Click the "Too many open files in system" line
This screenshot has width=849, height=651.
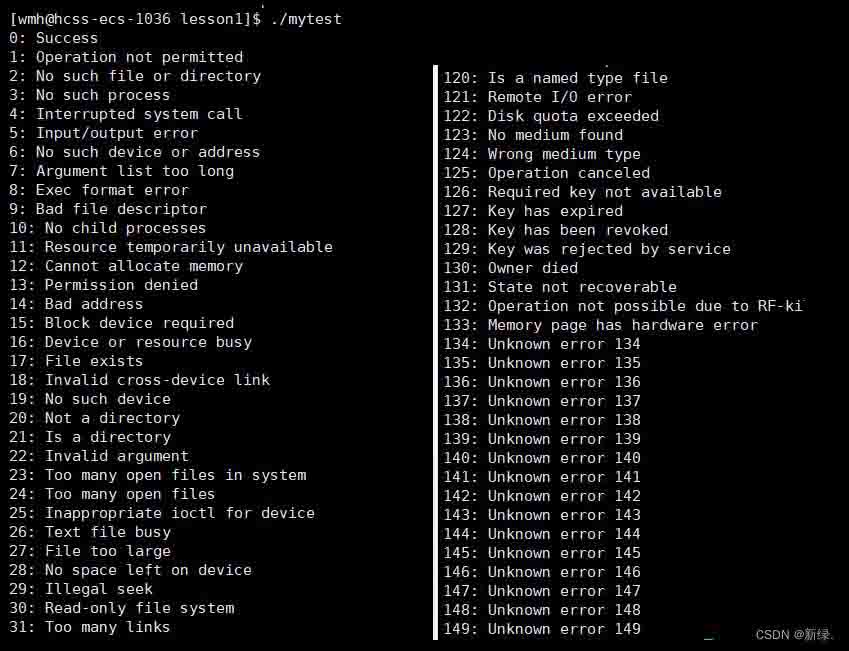158,475
